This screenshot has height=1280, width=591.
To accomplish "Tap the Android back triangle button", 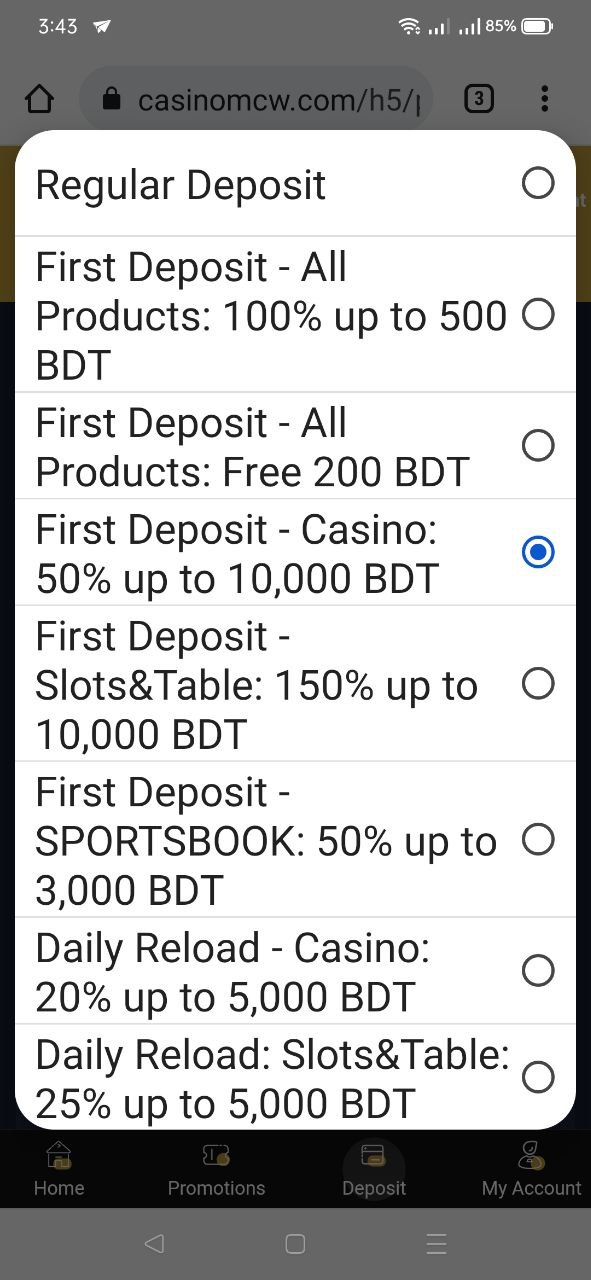I will pyautogui.click(x=154, y=1243).
